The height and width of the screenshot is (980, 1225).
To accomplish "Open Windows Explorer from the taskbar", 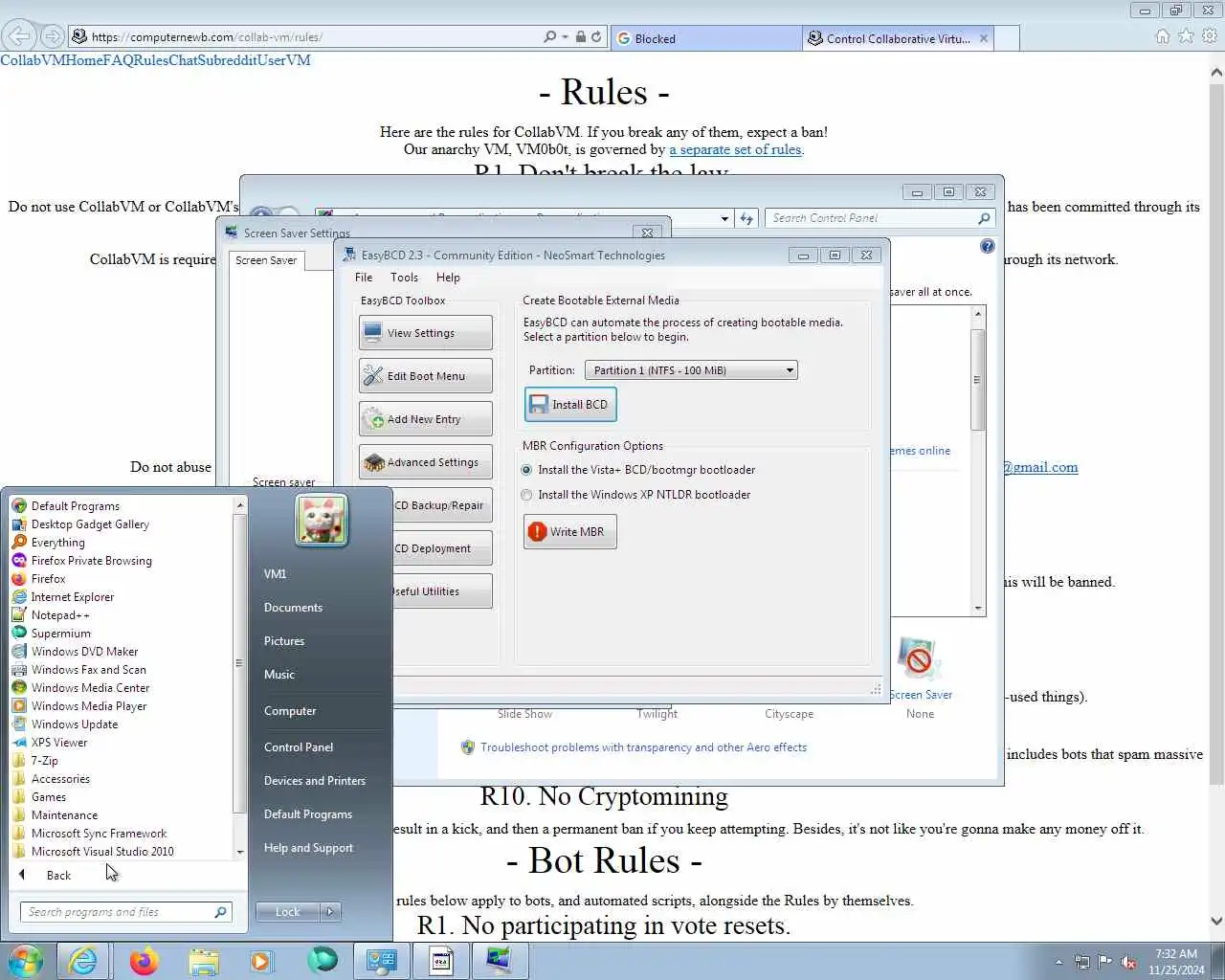I will (203, 961).
